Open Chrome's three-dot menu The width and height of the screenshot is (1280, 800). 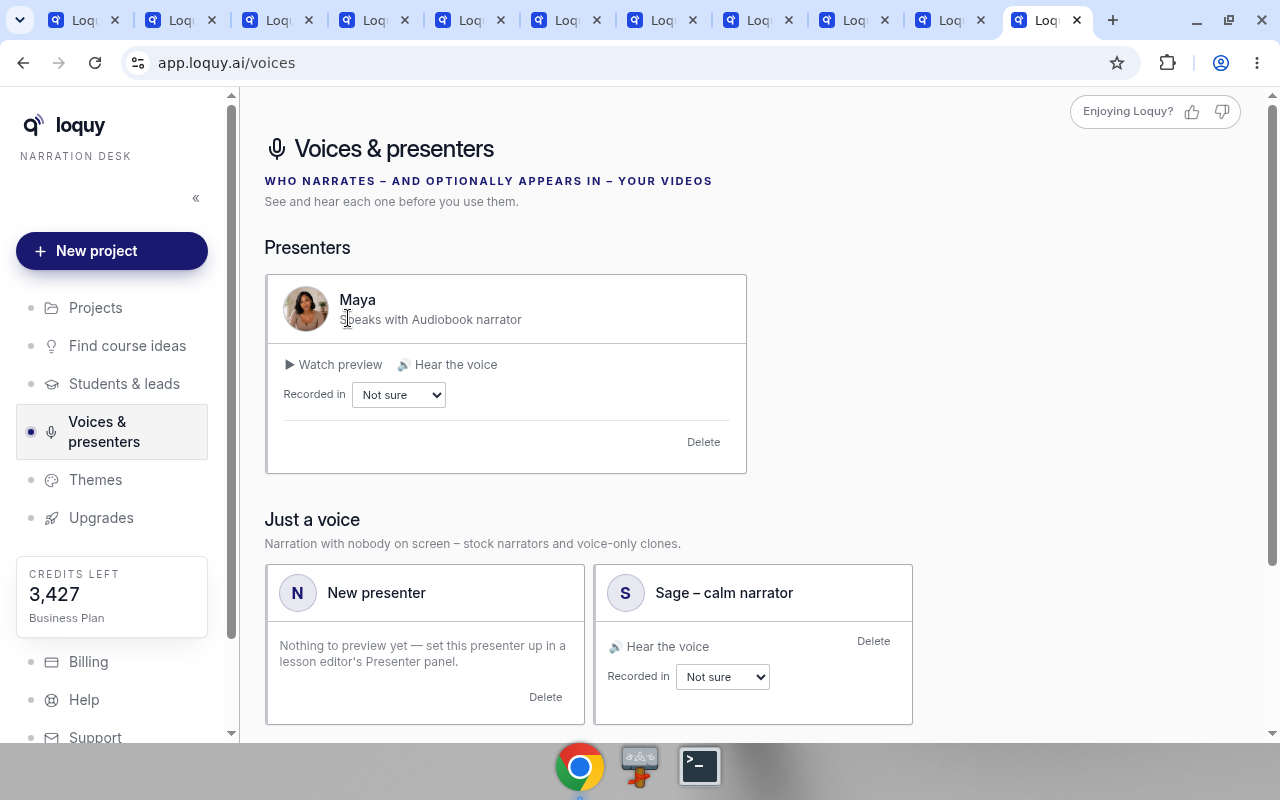coord(1257,63)
